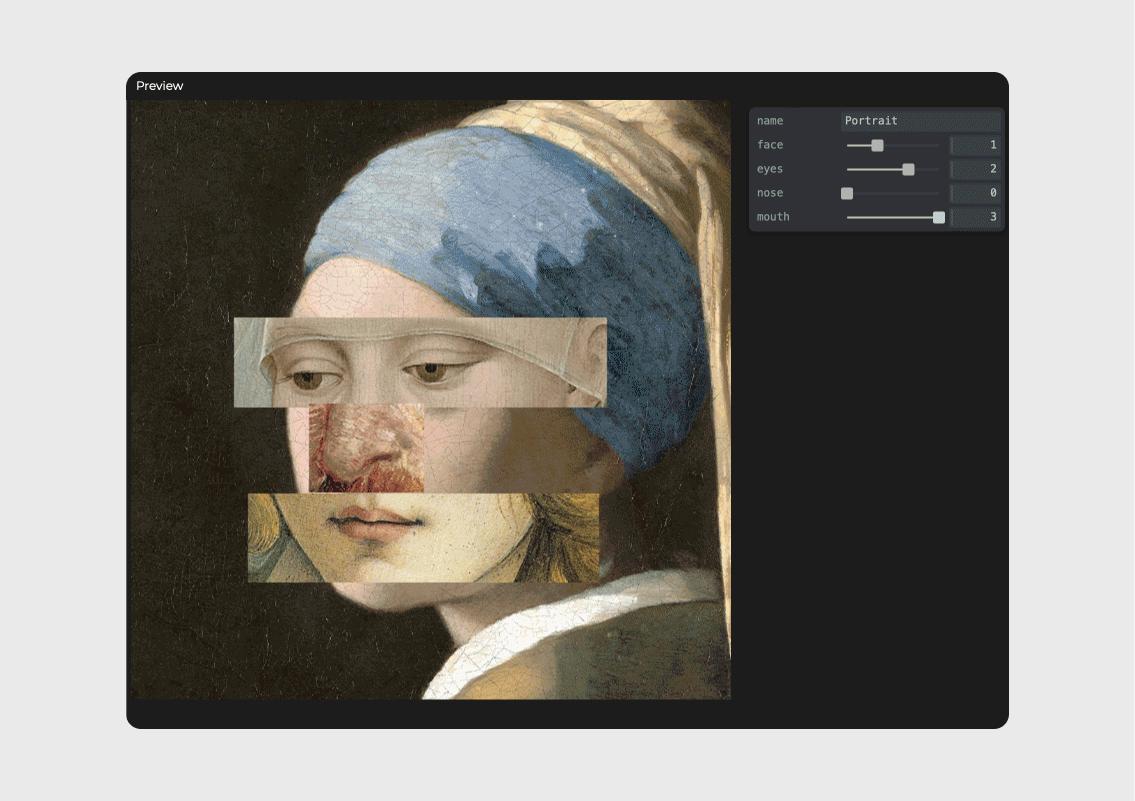The height and width of the screenshot is (801, 1135).
Task: Select the face numeric value box
Action: pos(975,145)
